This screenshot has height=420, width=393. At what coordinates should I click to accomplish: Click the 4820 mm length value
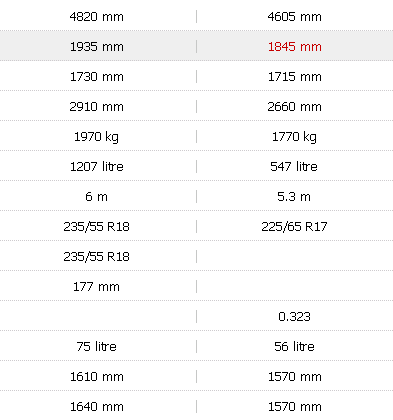pos(96,17)
